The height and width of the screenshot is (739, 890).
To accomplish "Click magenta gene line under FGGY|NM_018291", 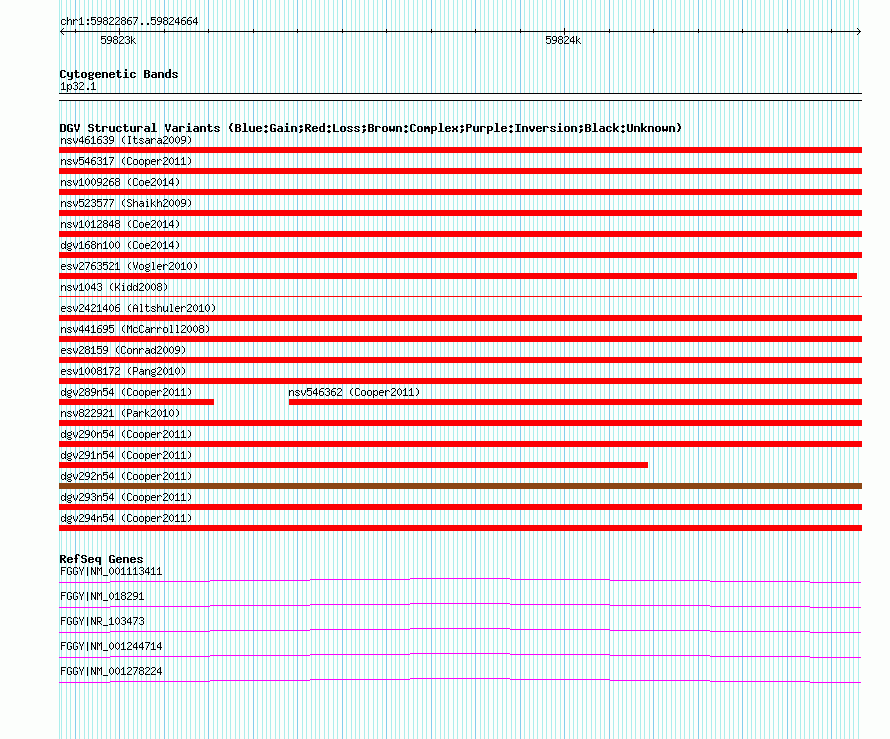I will point(460,605).
